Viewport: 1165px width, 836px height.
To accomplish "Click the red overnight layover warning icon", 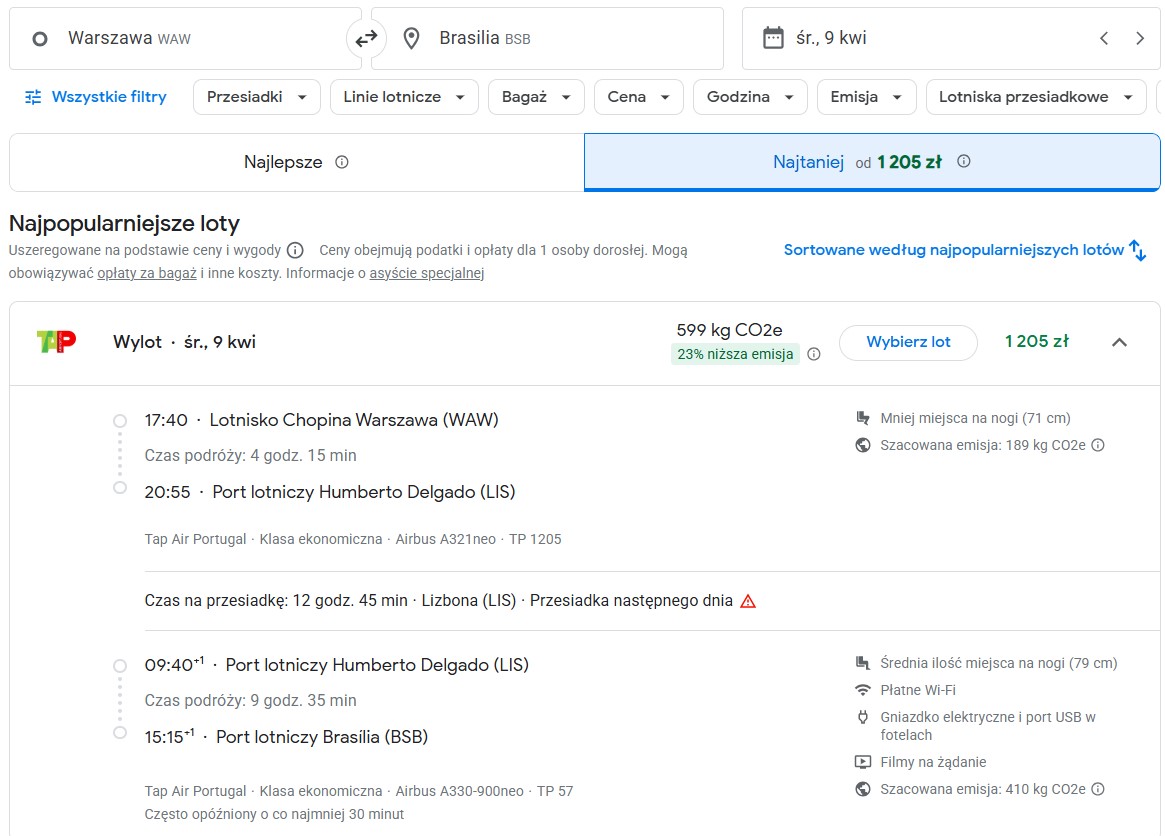I will click(x=748, y=601).
